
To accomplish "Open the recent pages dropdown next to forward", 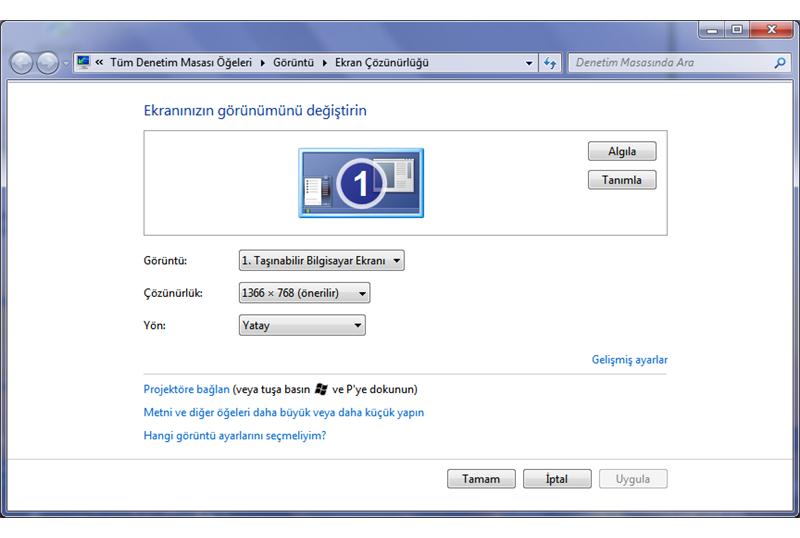I will tap(66, 63).
